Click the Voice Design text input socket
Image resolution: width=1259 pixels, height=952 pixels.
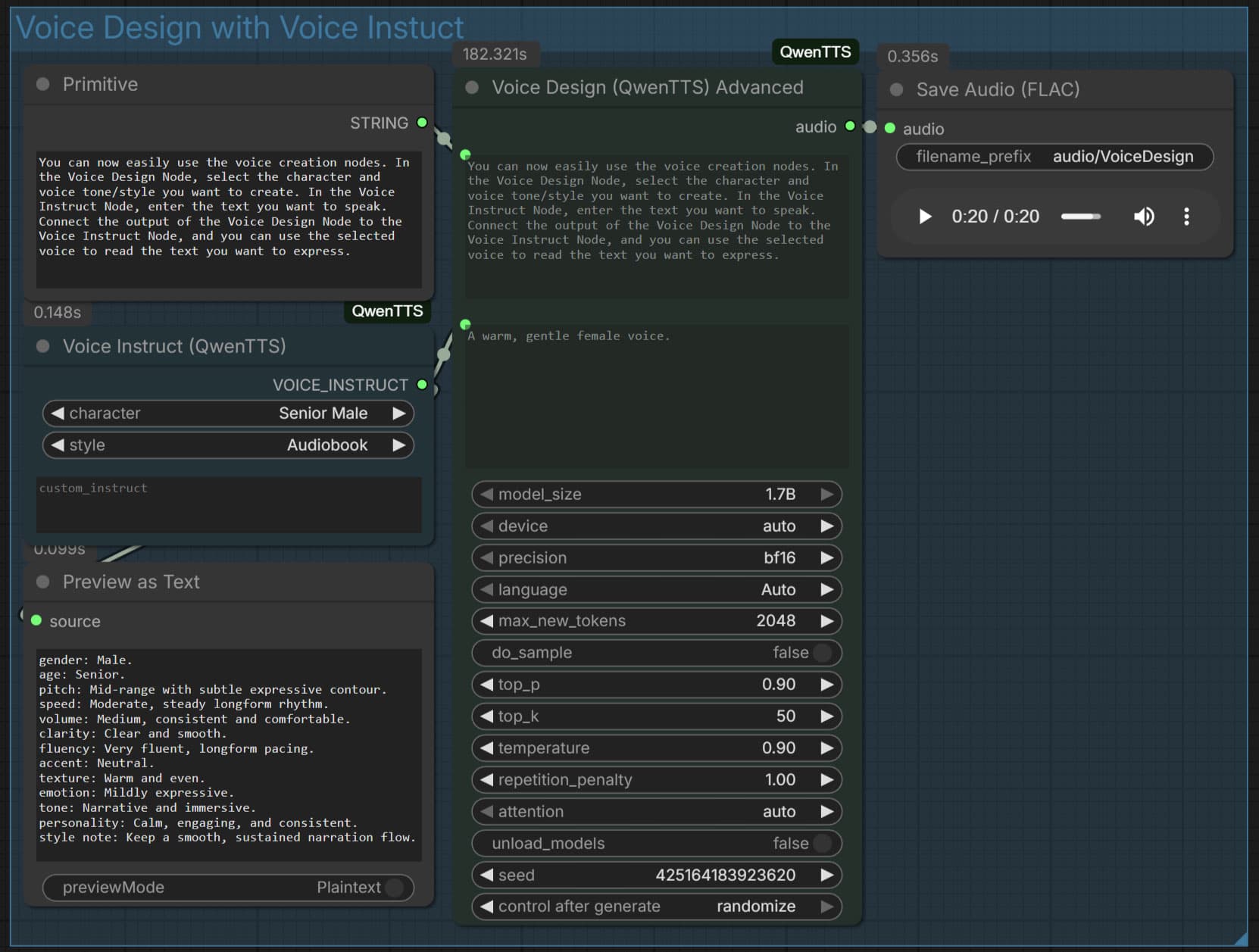[465, 155]
